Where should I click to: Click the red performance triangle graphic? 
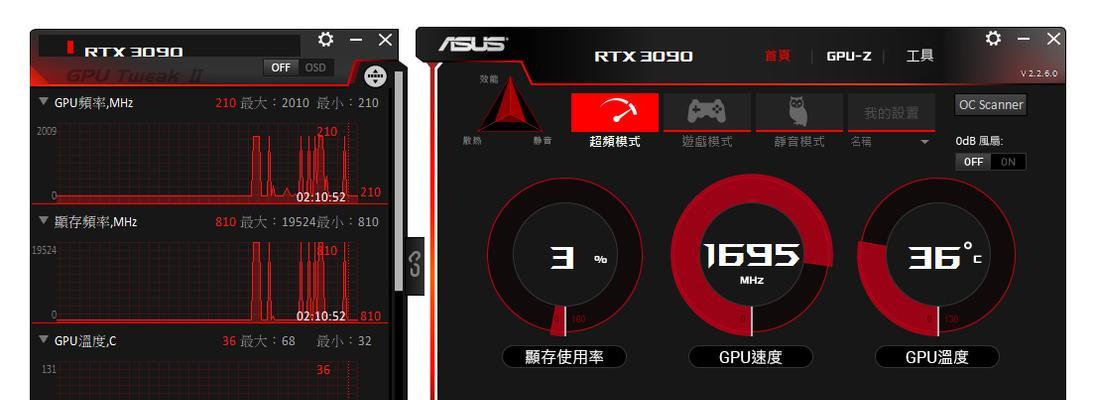coord(510,106)
